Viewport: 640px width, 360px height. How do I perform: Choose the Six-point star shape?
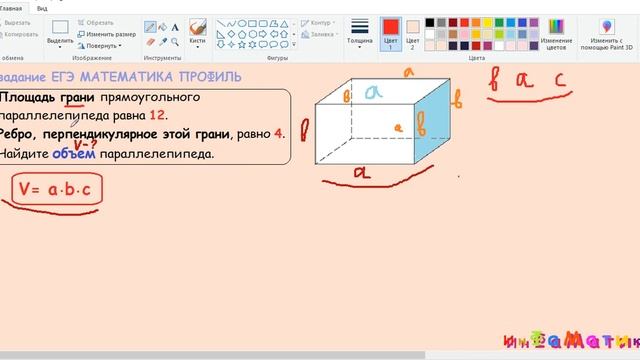click(253, 44)
